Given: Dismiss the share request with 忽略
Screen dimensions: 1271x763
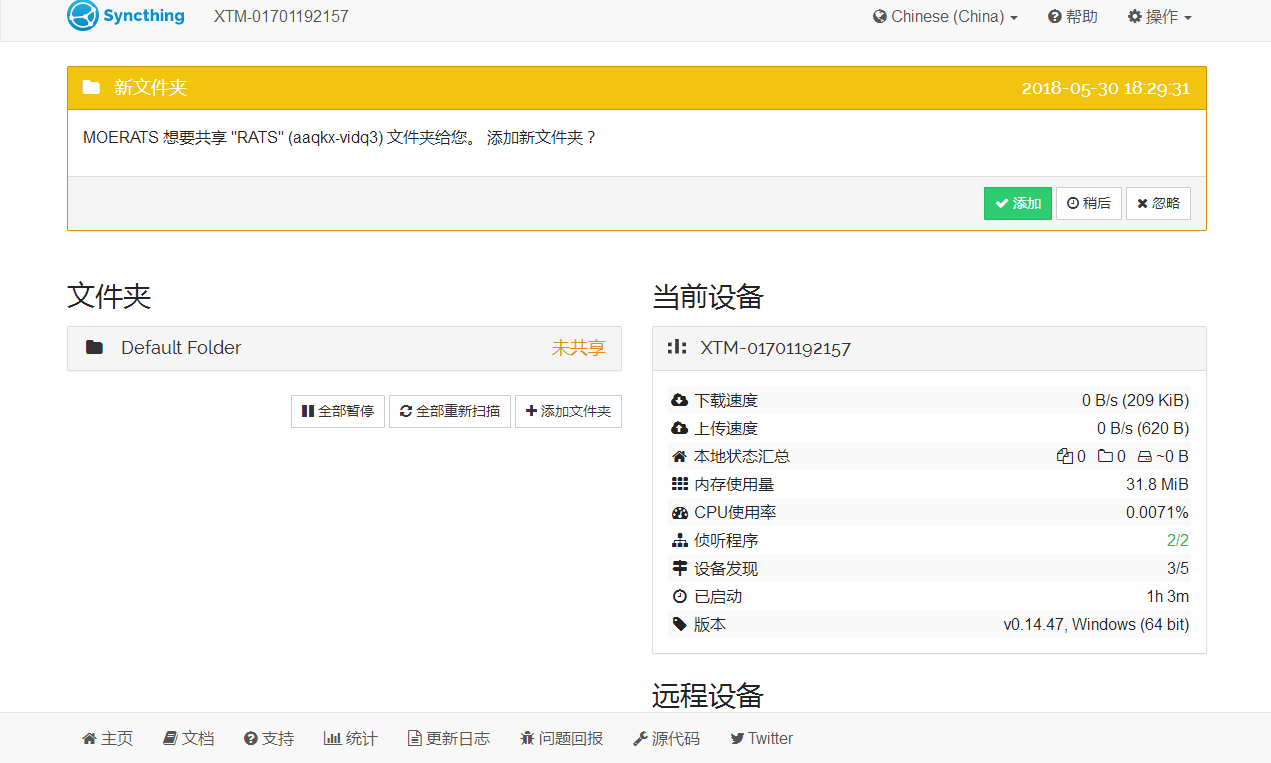Looking at the screenshot, I should [1158, 203].
